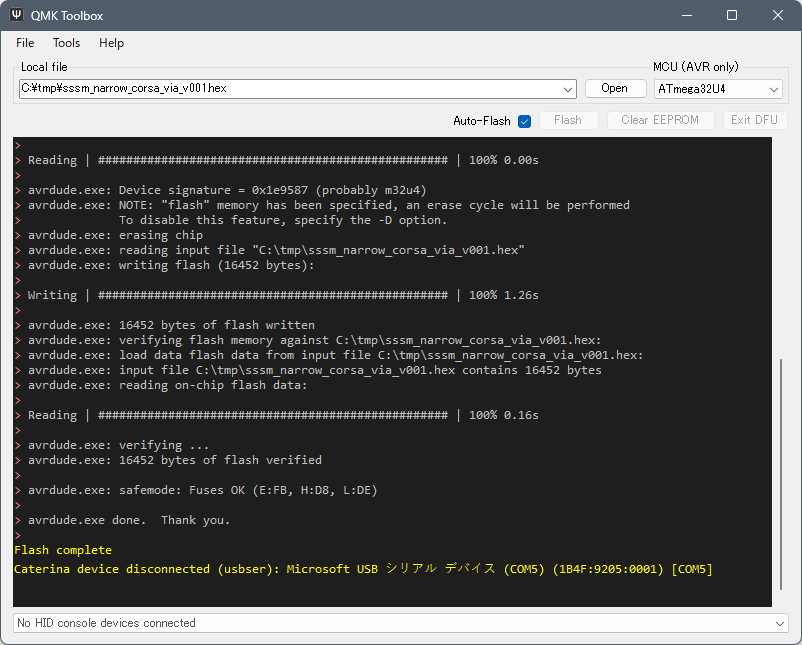Open the Tools menu
The height and width of the screenshot is (645, 802).
[66, 43]
